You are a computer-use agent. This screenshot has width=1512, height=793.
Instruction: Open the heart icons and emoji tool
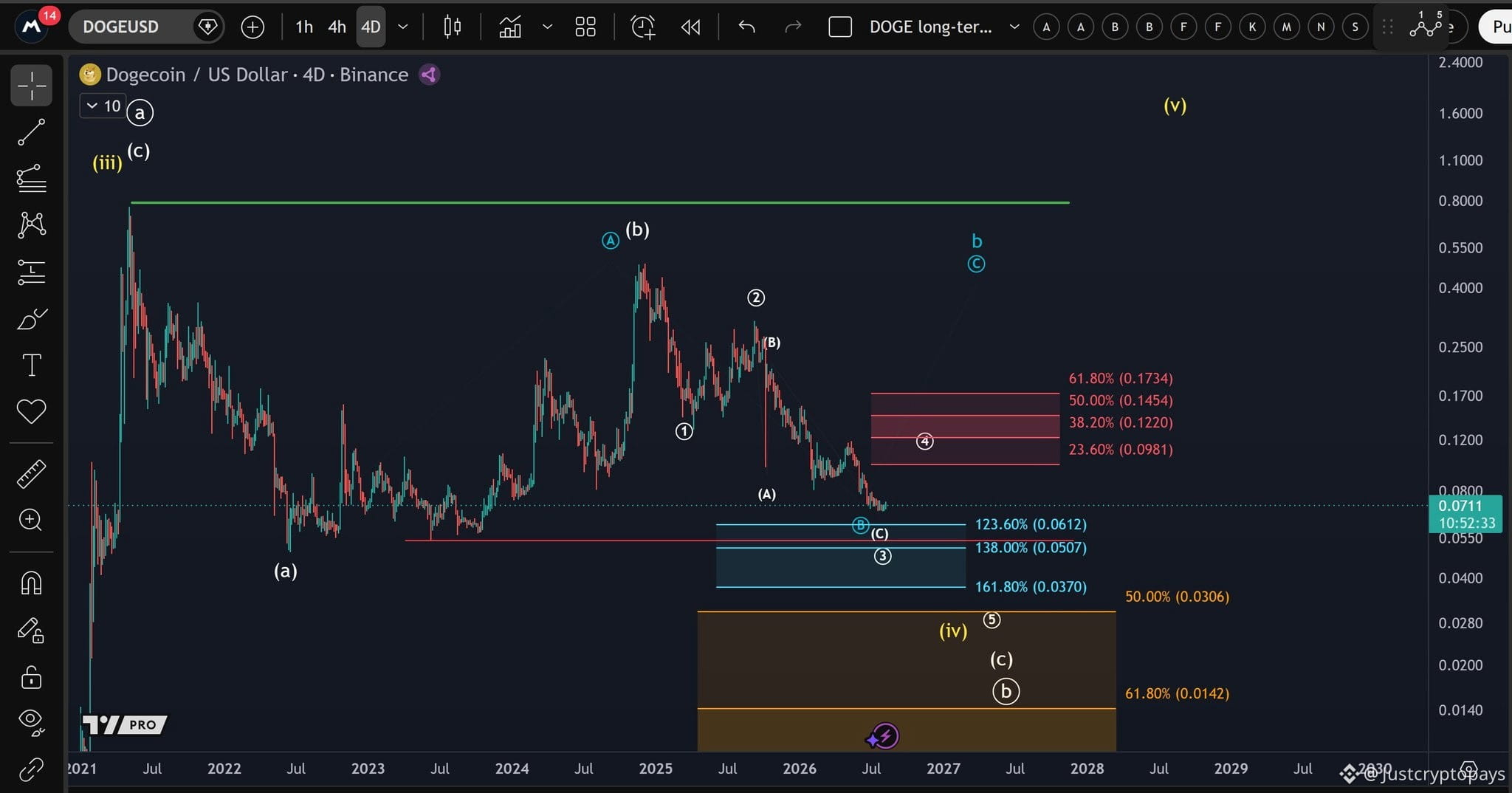[x=31, y=411]
